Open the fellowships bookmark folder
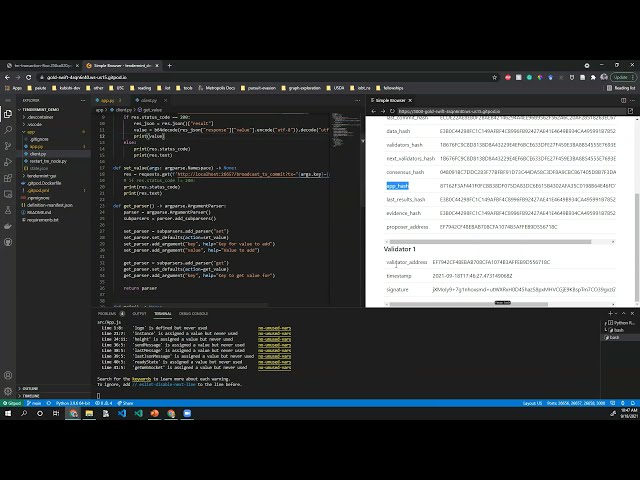Image resolution: width=640 pixels, height=480 pixels. coord(389,88)
